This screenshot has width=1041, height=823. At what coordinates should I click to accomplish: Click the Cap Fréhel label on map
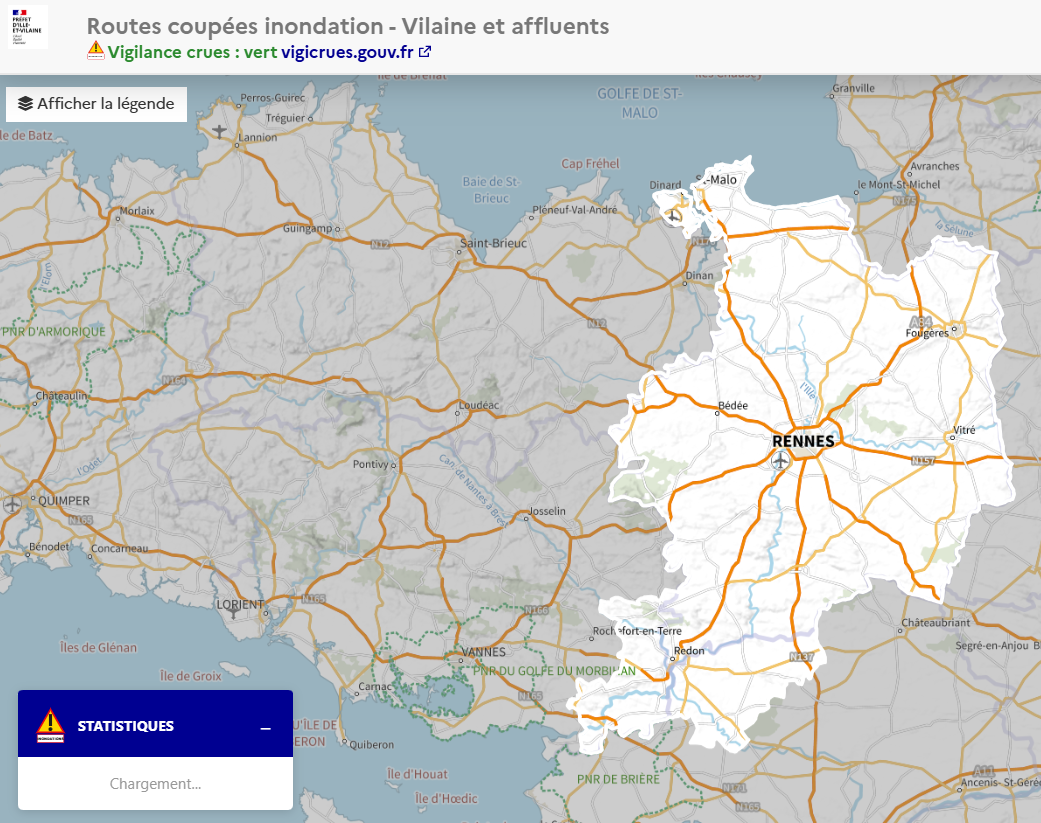coord(590,163)
